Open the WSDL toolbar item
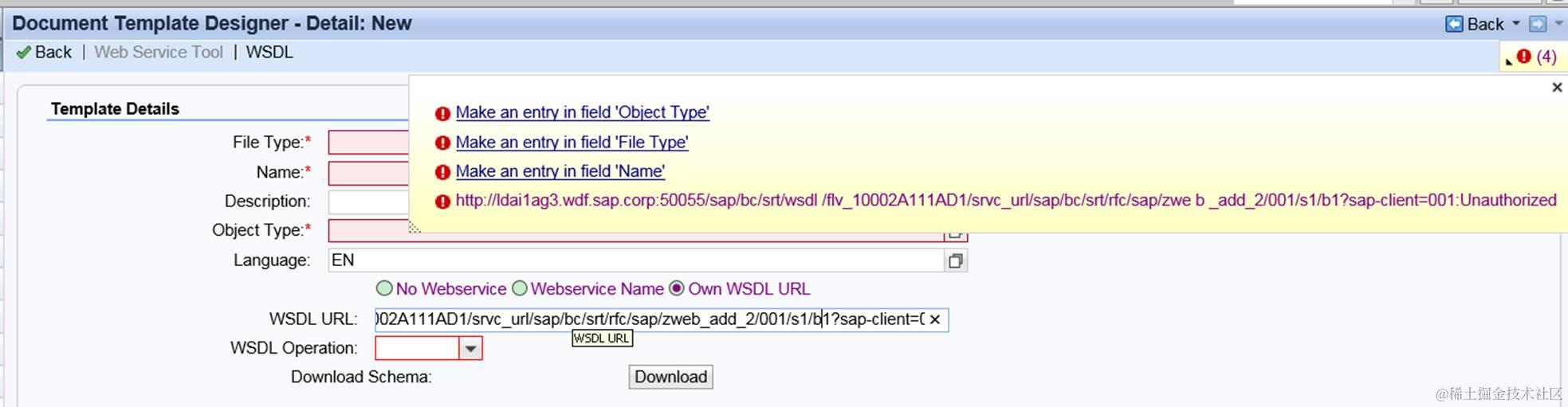The image size is (1568, 407). click(x=269, y=53)
